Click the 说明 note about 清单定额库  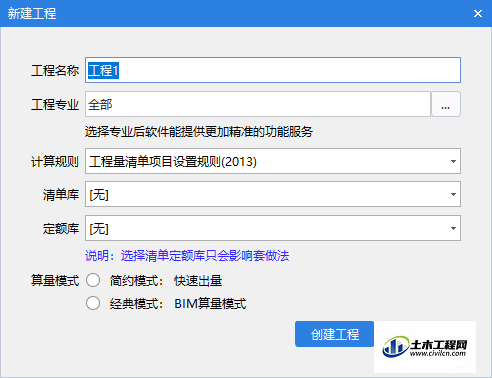[187, 256]
